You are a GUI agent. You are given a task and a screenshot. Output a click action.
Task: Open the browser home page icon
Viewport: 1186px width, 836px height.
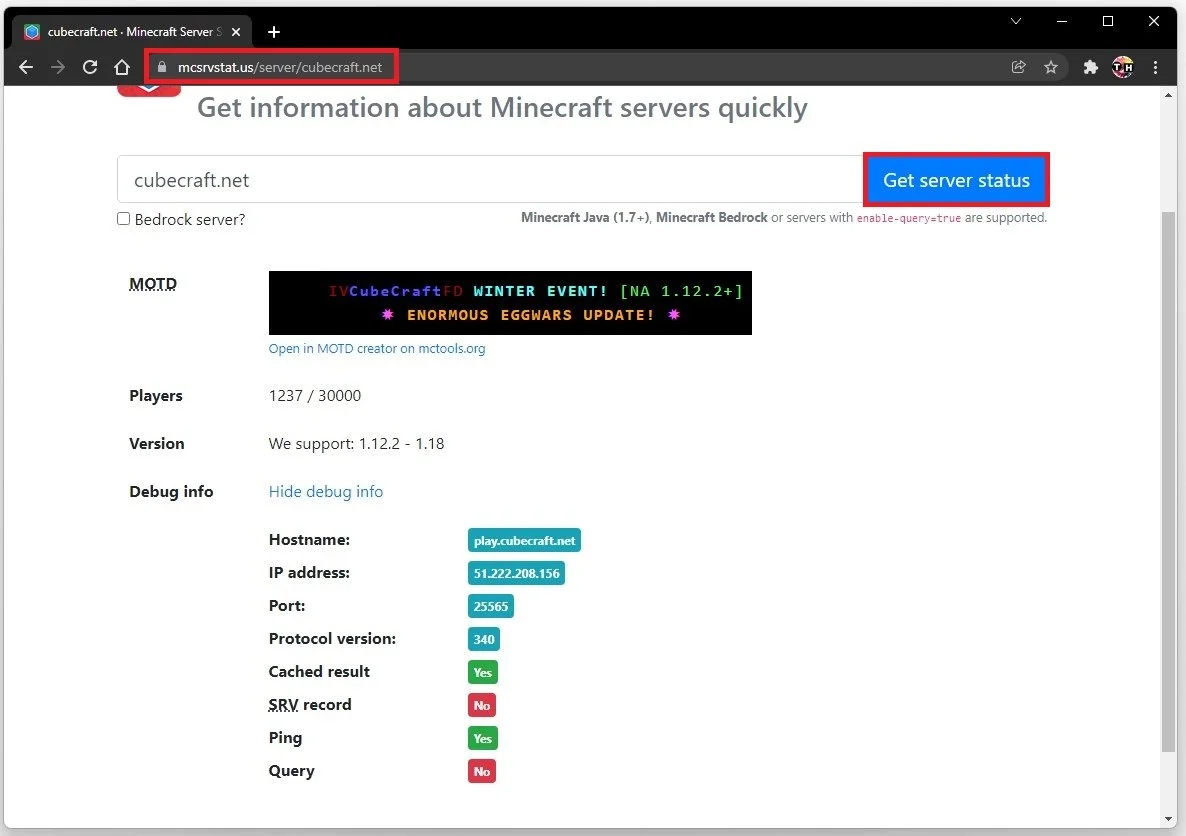(122, 67)
